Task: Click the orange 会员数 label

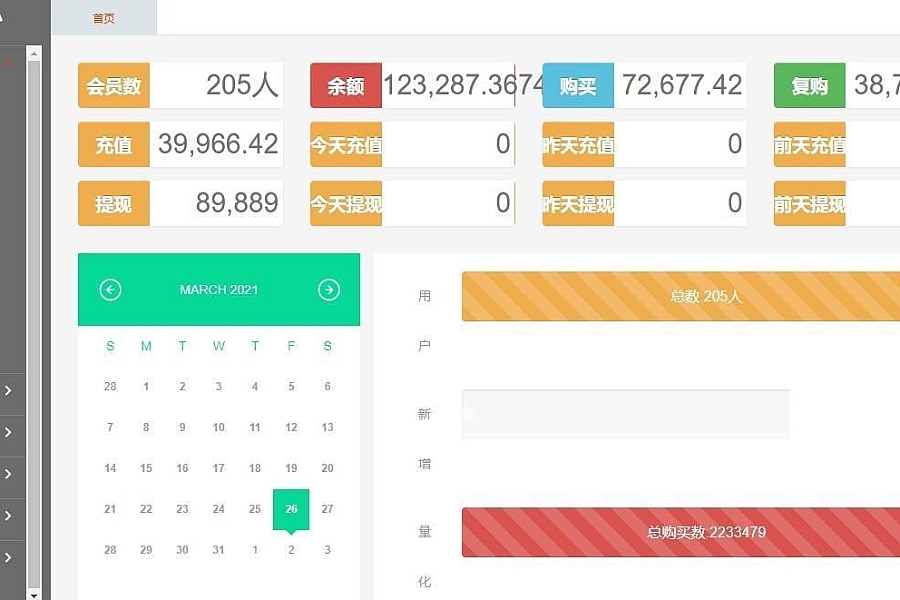Action: tap(114, 86)
